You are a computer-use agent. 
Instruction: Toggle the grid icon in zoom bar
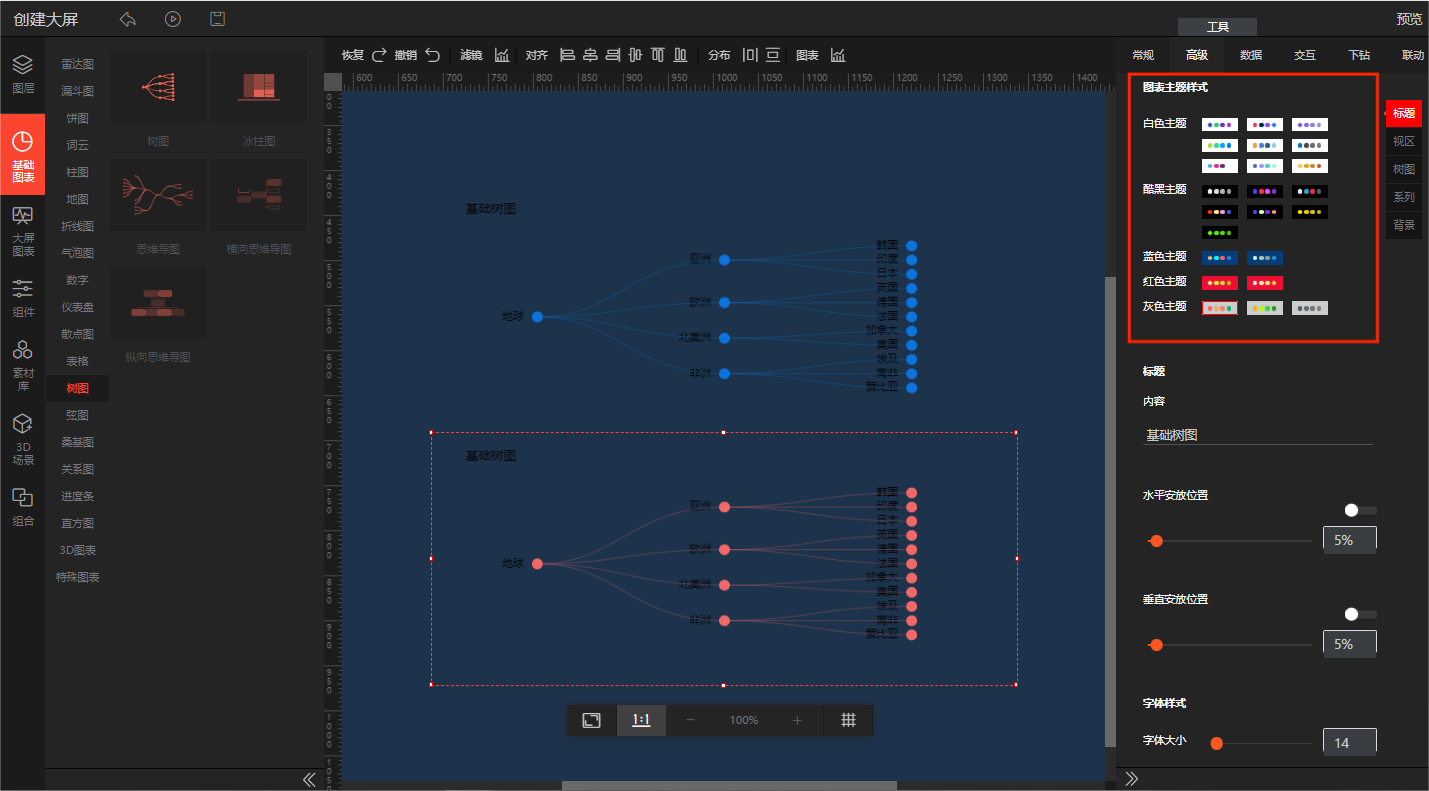(x=848, y=720)
